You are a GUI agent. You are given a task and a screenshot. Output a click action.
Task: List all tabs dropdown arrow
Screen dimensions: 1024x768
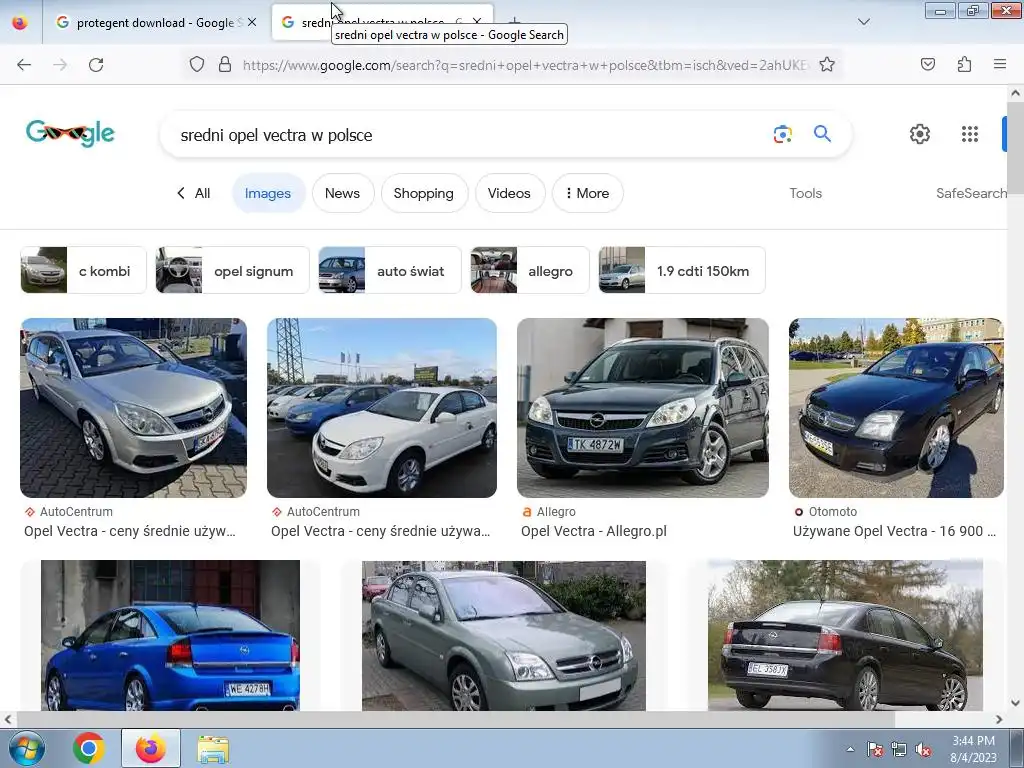pos(863,22)
